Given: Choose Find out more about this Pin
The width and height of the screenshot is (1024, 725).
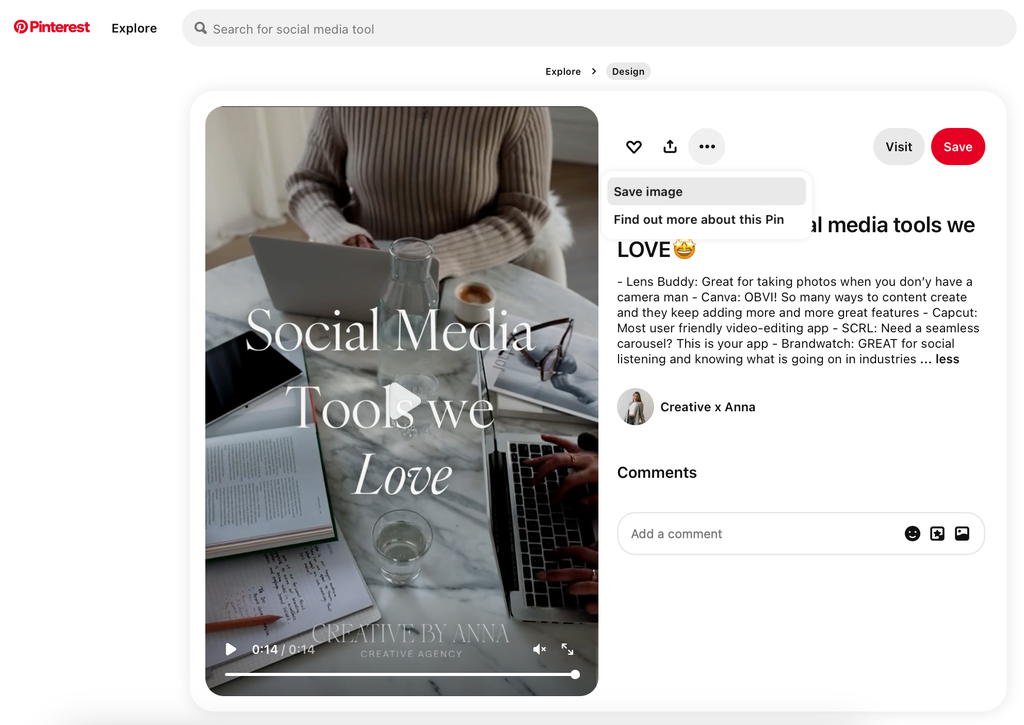Looking at the screenshot, I should [699, 220].
